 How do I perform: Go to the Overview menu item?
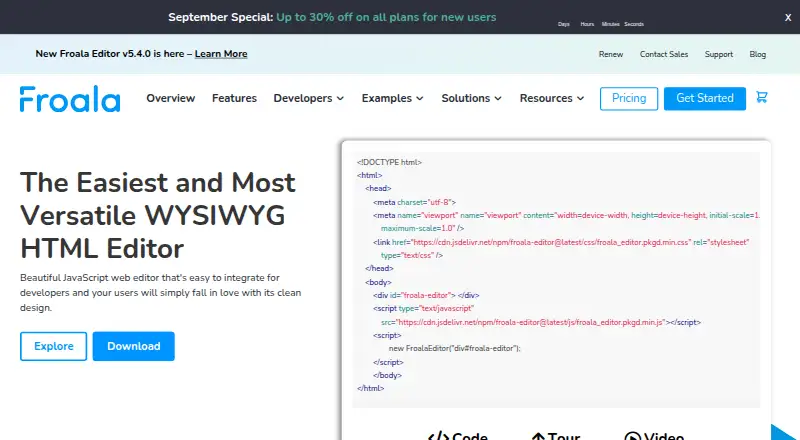pos(170,98)
